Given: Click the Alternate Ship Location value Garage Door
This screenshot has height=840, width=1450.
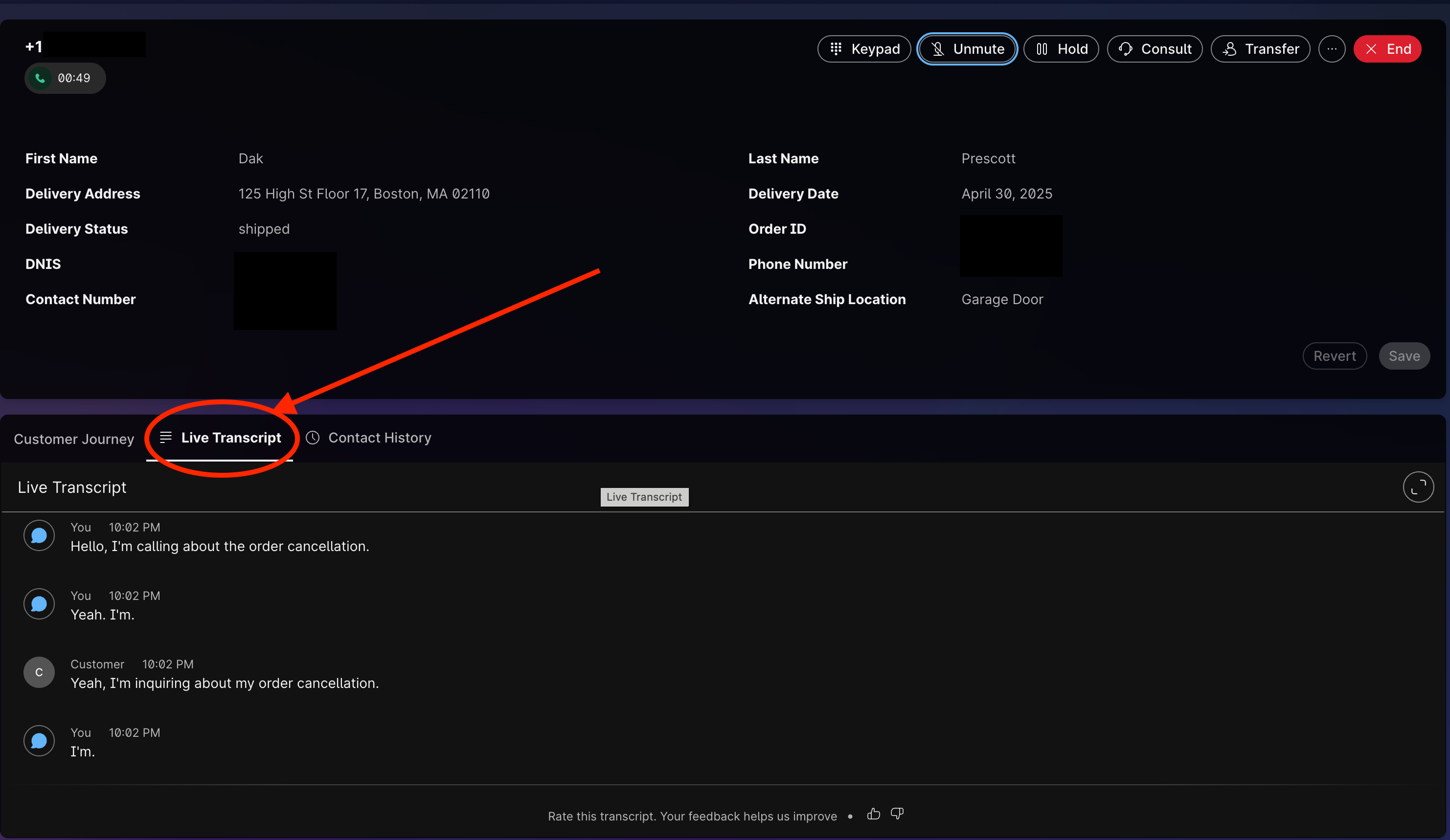Looking at the screenshot, I should click(x=1002, y=300).
